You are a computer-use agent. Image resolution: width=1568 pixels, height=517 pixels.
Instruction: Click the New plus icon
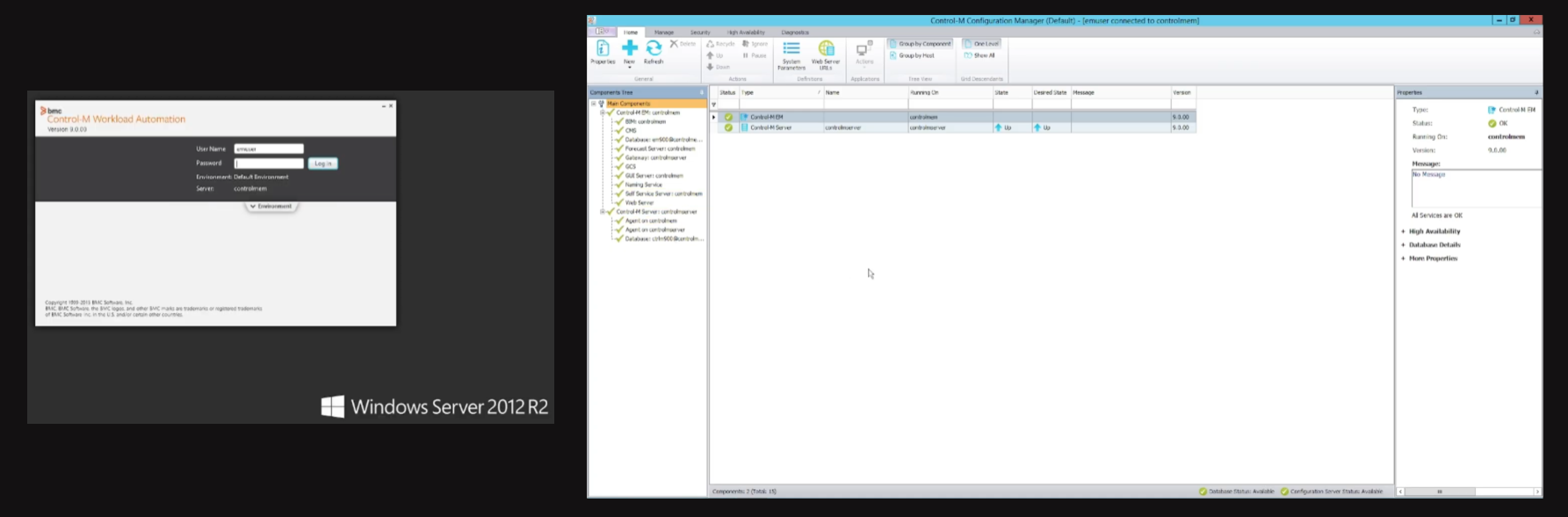click(630, 47)
